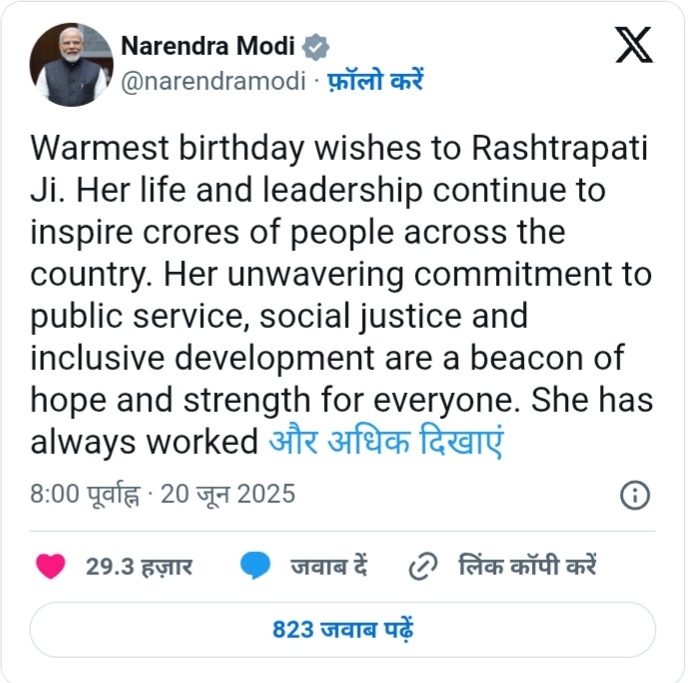Open the Narendra Modi display name
The height and width of the screenshot is (683, 690).
pos(210,47)
